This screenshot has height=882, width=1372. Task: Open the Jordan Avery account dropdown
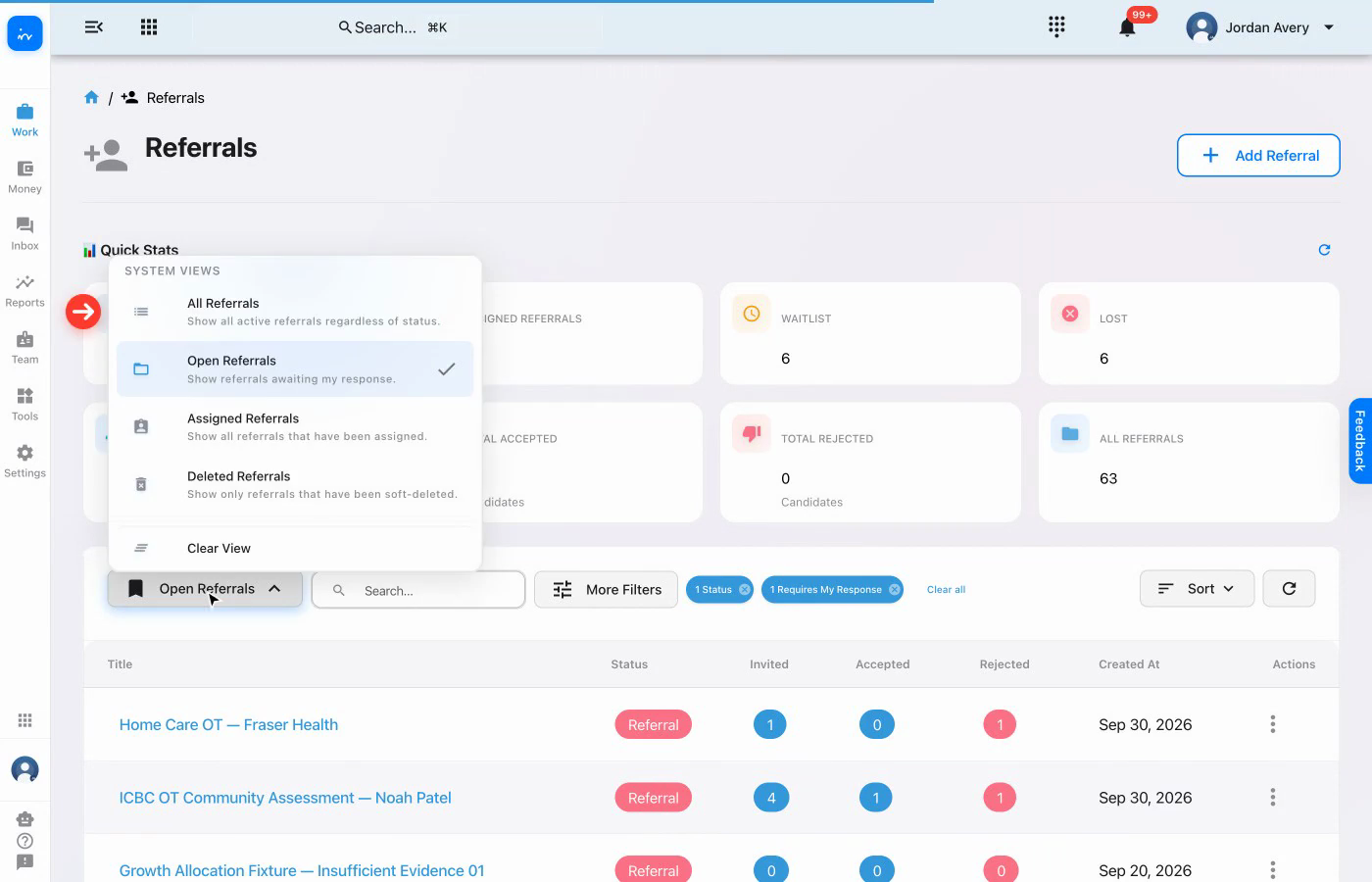pyautogui.click(x=1260, y=27)
